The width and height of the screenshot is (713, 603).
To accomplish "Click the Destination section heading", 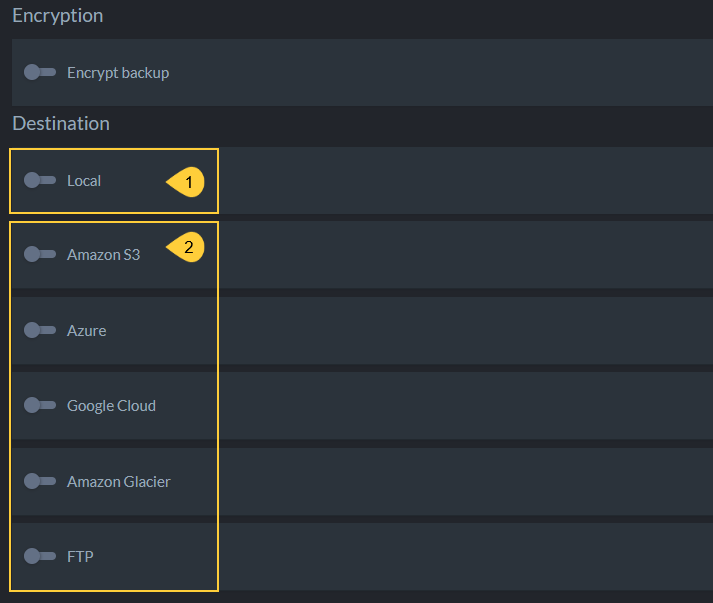I will [61, 124].
